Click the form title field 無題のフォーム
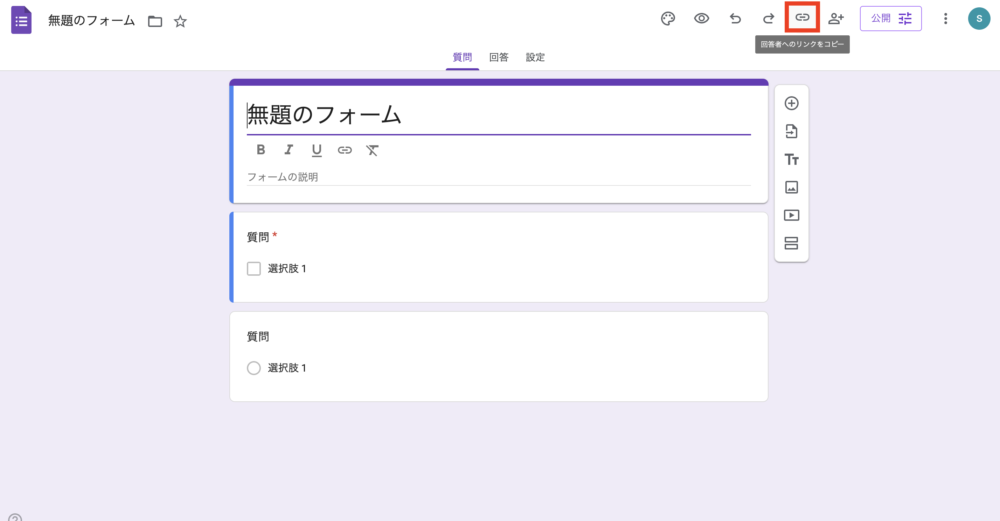 499,115
